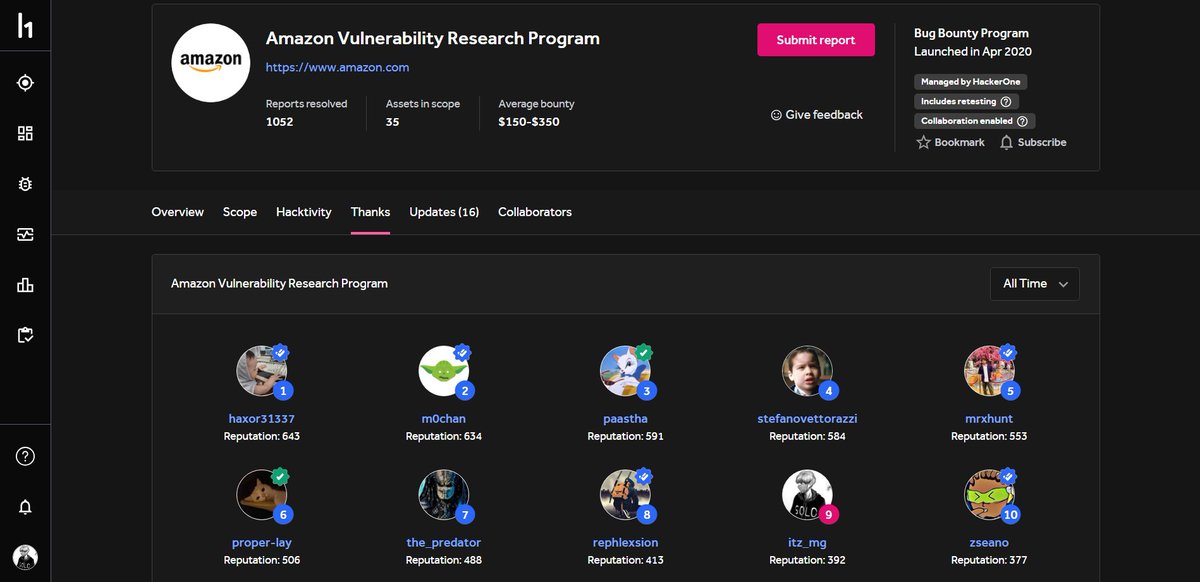Screen dimensions: 1200x582
Task: Open haxor31337's avatar picture
Action: point(262,371)
